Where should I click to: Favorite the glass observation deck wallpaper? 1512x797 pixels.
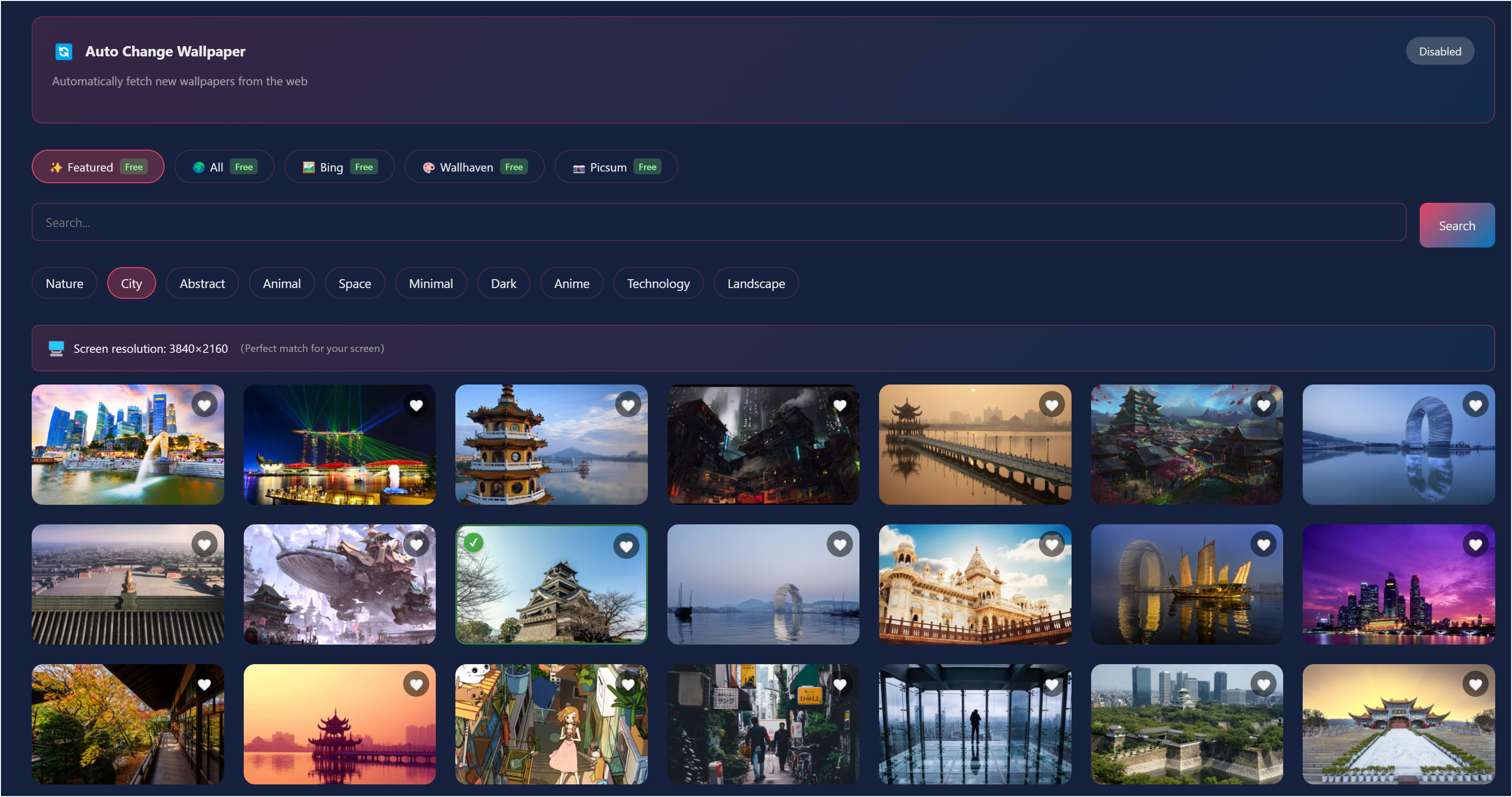click(1051, 684)
